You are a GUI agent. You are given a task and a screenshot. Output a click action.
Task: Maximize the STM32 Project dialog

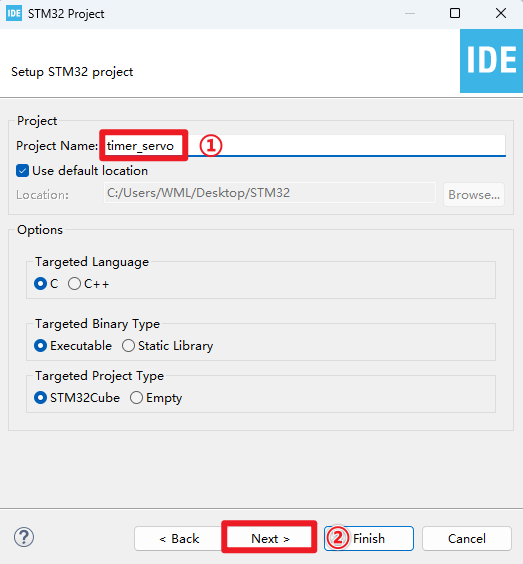pos(455,13)
